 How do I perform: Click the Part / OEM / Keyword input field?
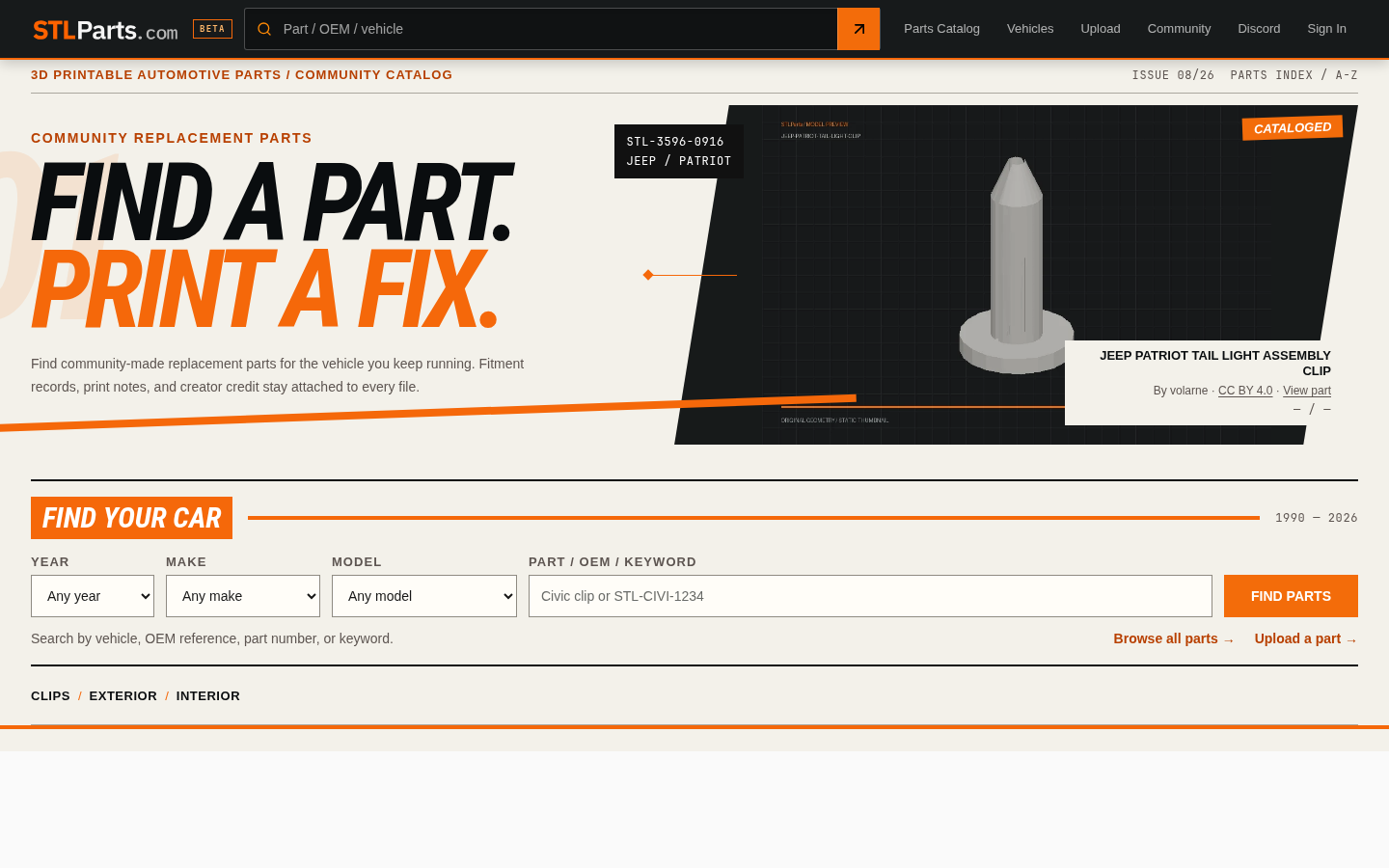point(870,596)
